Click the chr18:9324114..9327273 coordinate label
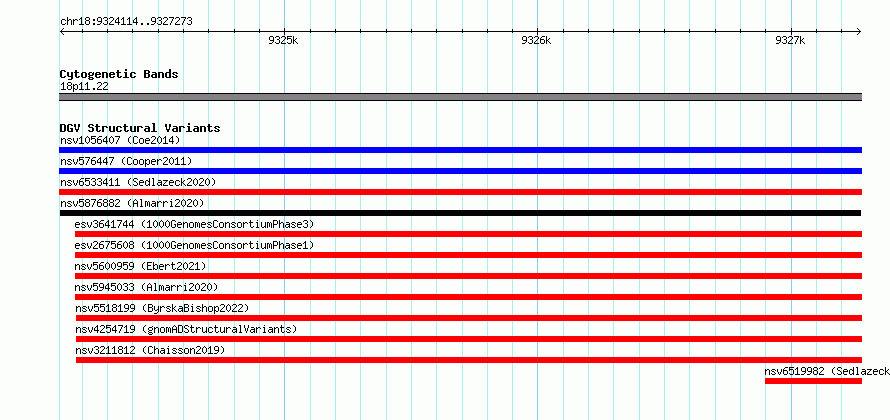 point(126,22)
